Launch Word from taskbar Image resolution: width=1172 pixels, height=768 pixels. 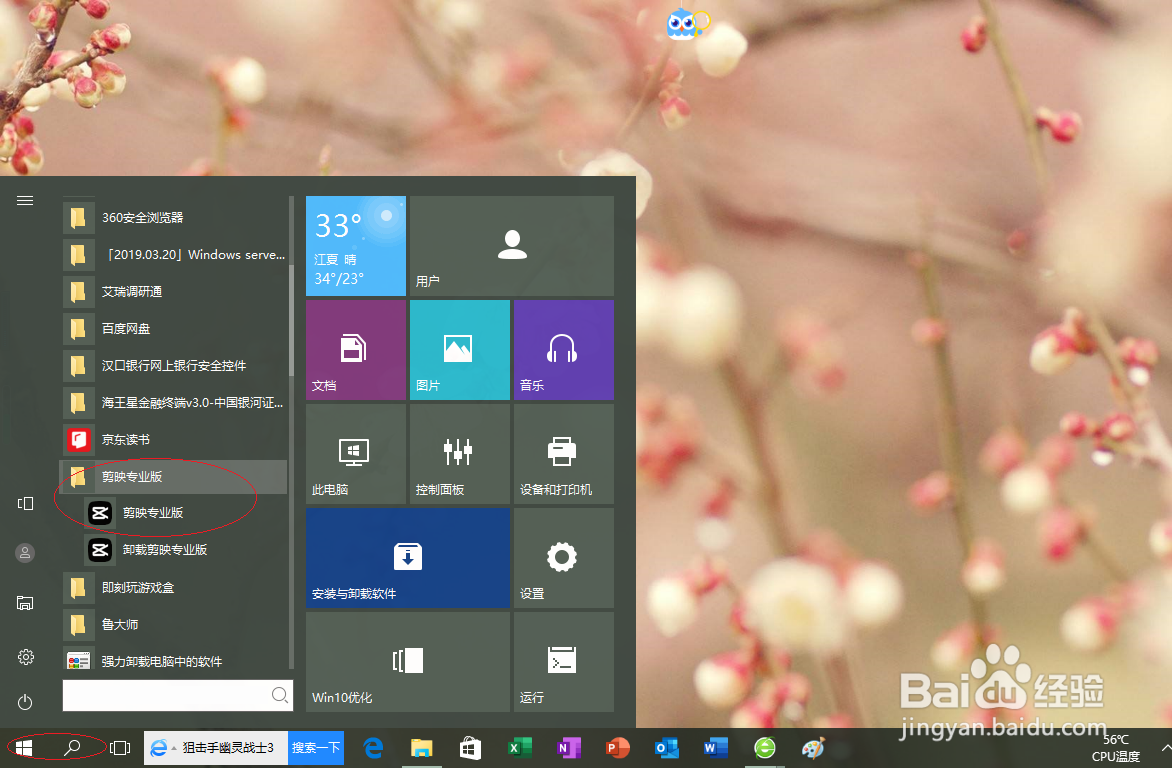[715, 748]
